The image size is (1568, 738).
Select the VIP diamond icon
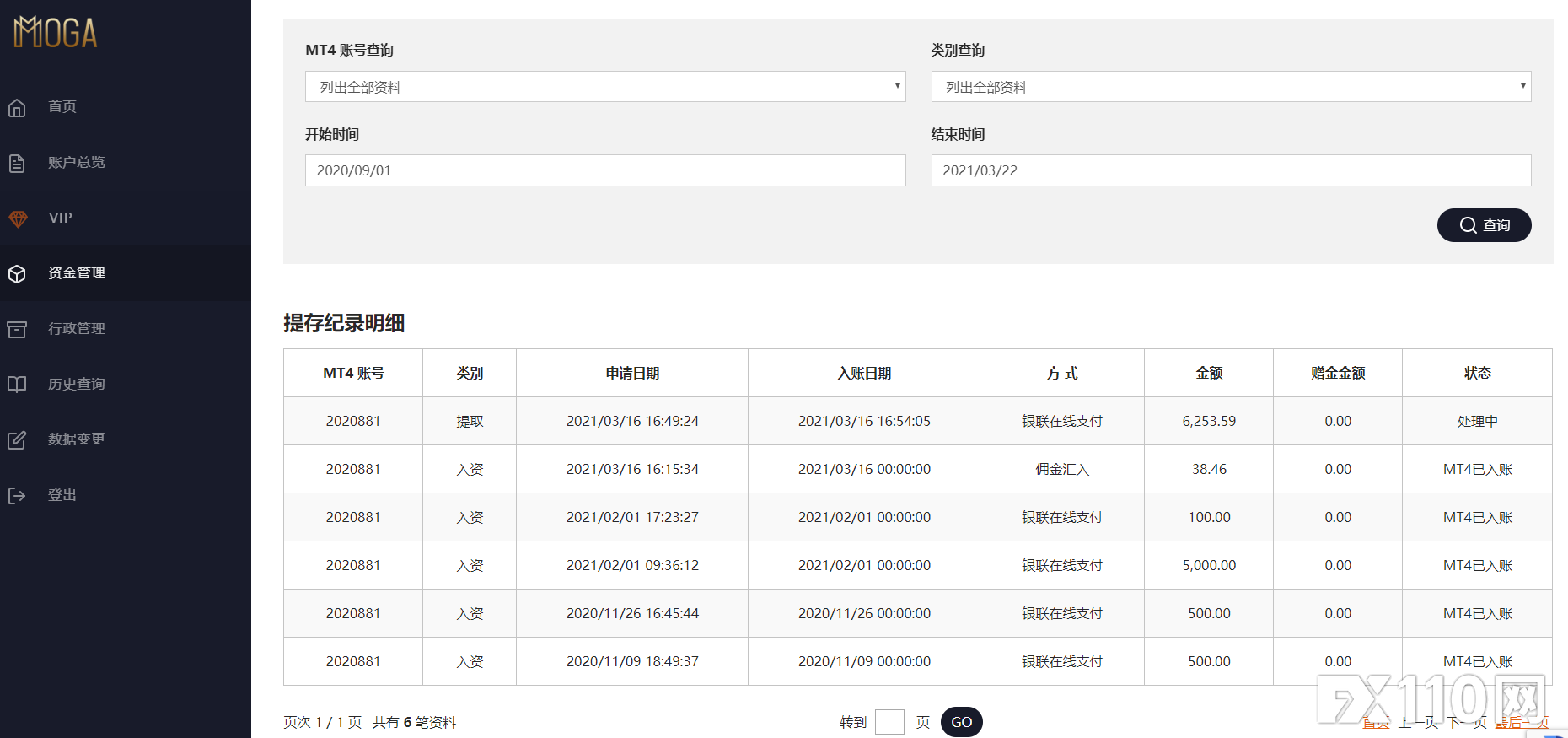(x=18, y=218)
